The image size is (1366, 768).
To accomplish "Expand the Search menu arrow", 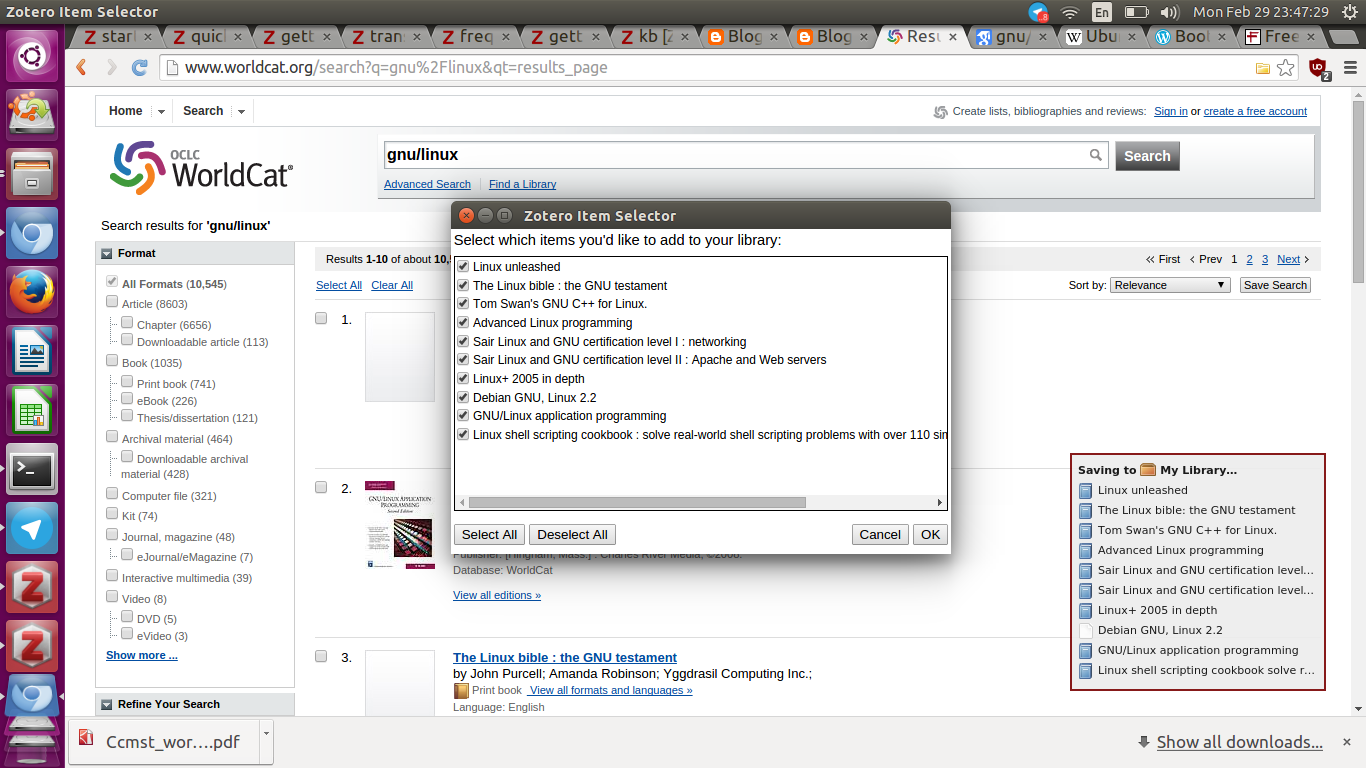I will pos(241,112).
